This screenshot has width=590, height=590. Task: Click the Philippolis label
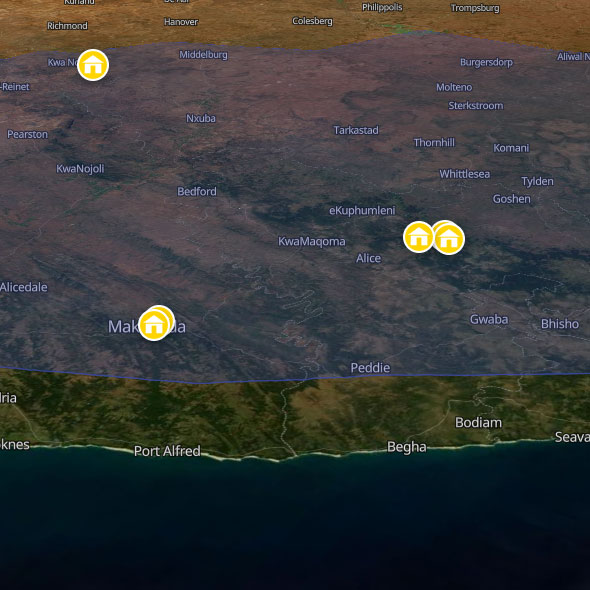(382, 8)
